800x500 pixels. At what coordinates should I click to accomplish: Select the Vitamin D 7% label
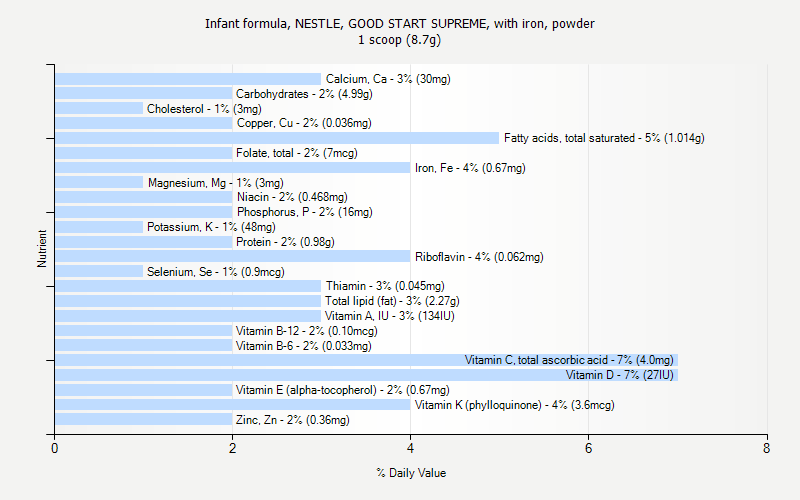(x=619, y=375)
